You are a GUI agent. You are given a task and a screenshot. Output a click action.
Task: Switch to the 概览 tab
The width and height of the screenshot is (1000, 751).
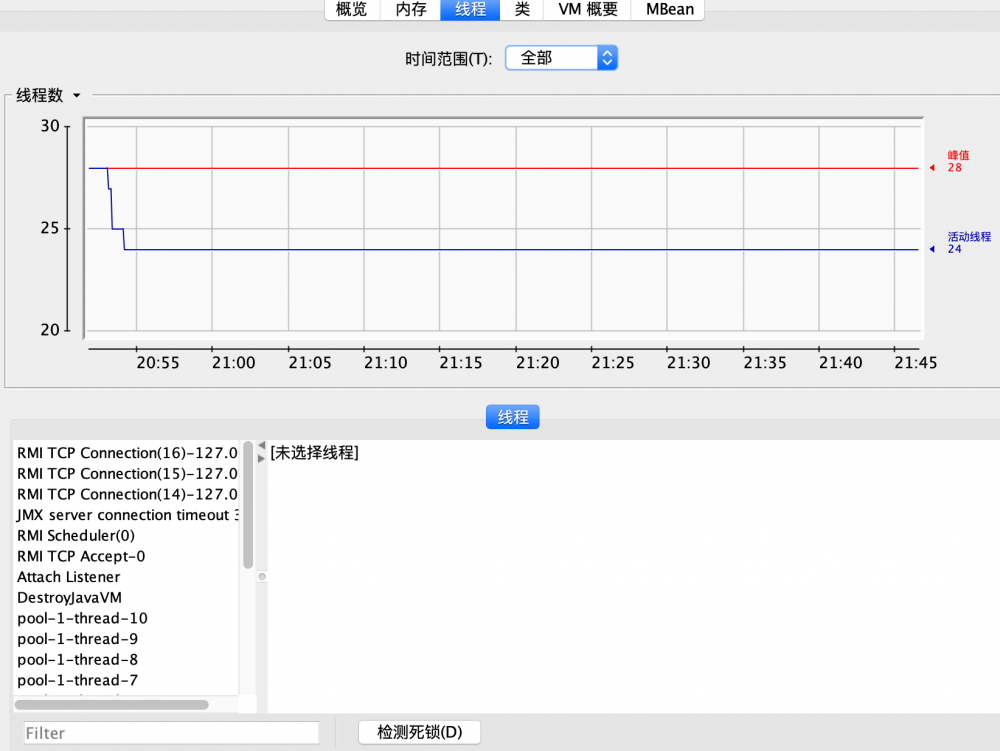[x=352, y=9]
